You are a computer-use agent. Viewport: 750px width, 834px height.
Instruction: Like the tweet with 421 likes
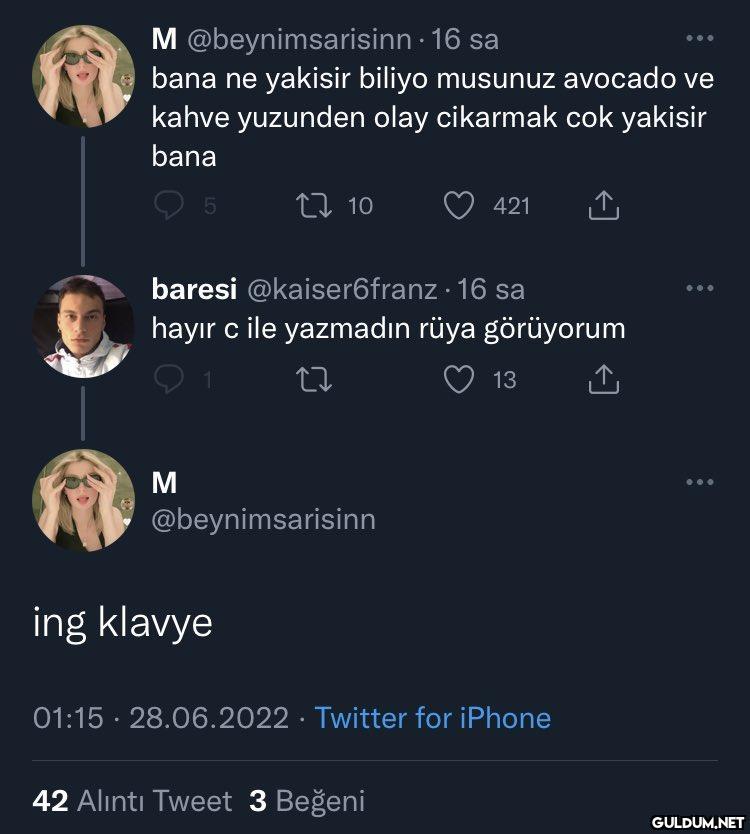pyautogui.click(x=459, y=206)
